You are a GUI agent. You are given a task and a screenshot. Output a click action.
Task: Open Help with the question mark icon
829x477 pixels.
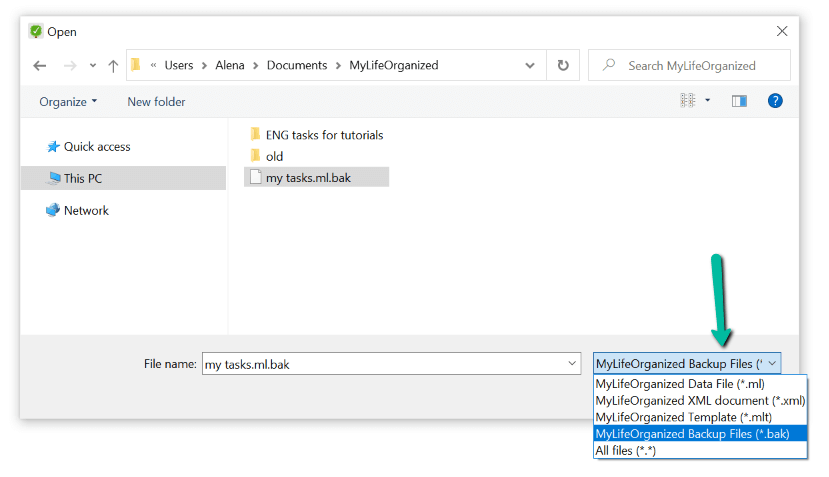click(775, 100)
